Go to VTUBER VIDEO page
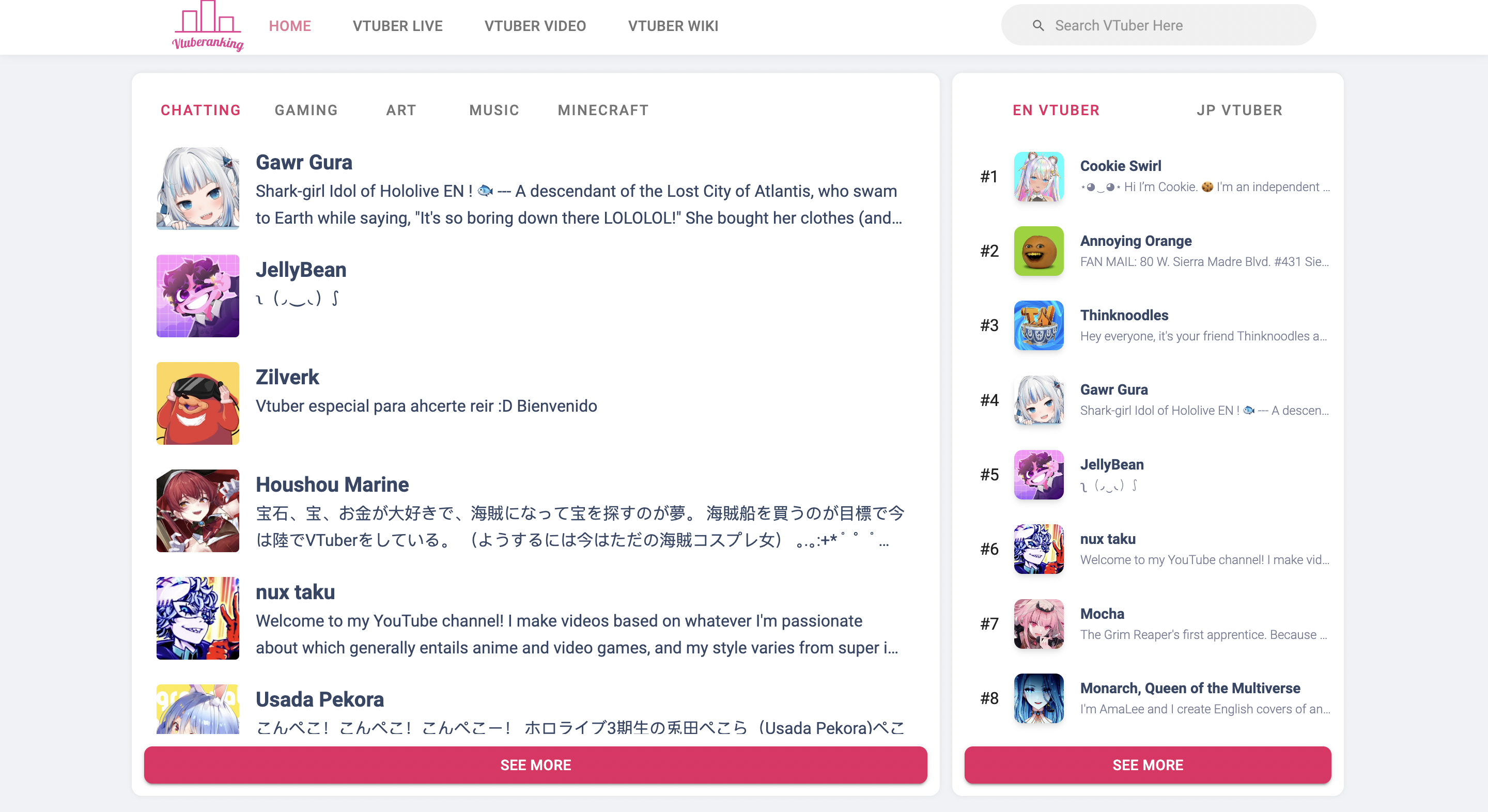The image size is (1488, 812). click(x=535, y=26)
